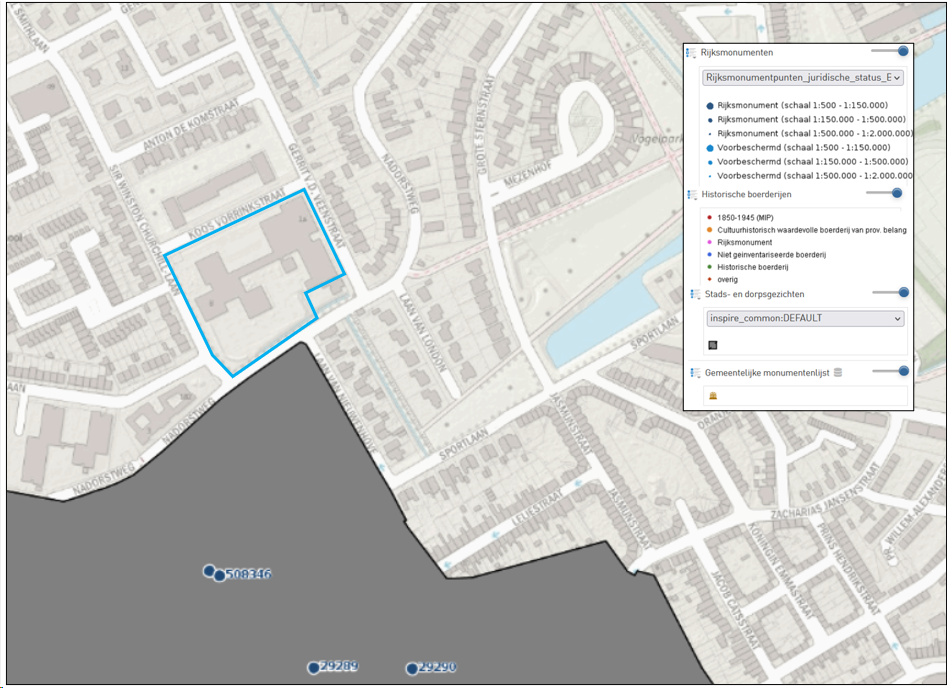Click legend entry 'Voorbeschermd (schaal 1:150.000 - 1:500.000)'
Viewport: 947px width, 688px height.
point(812,162)
